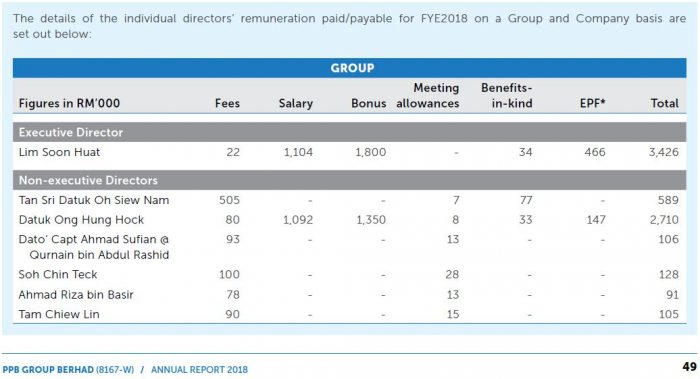Viewport: 700px width, 379px height.
Task: Click the Soh Chin Teck row name
Action: click(x=58, y=274)
